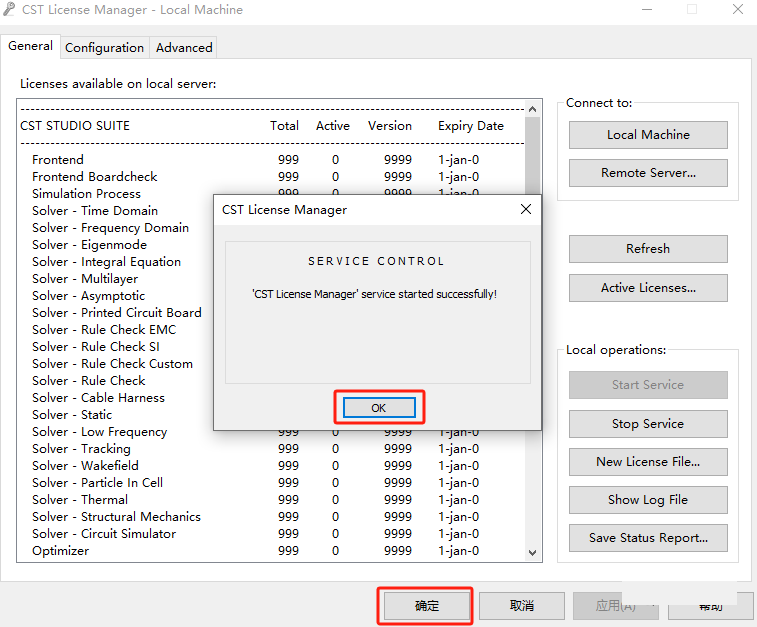
Task: Switch to the General tab
Action: tap(30, 46)
